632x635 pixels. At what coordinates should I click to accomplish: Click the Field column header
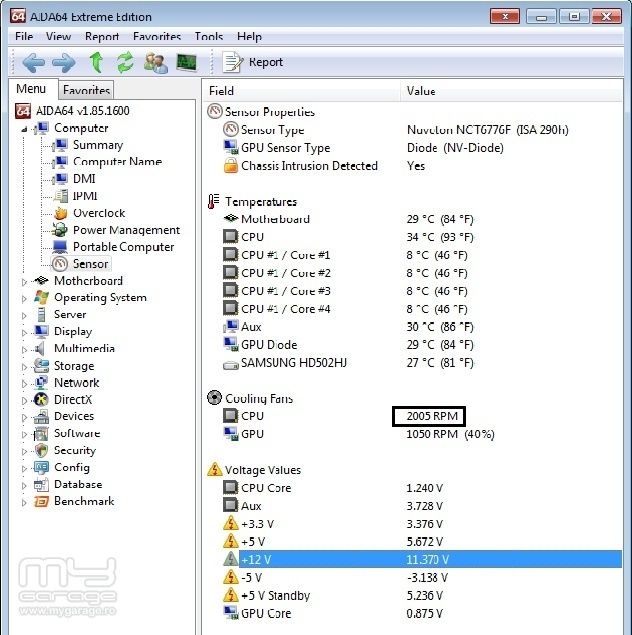tap(302, 91)
